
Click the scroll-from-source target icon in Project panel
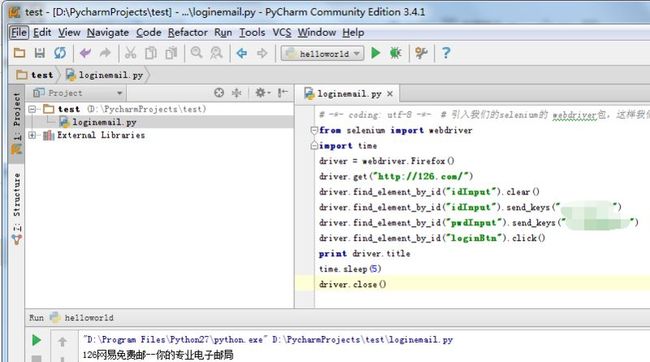coord(219,93)
